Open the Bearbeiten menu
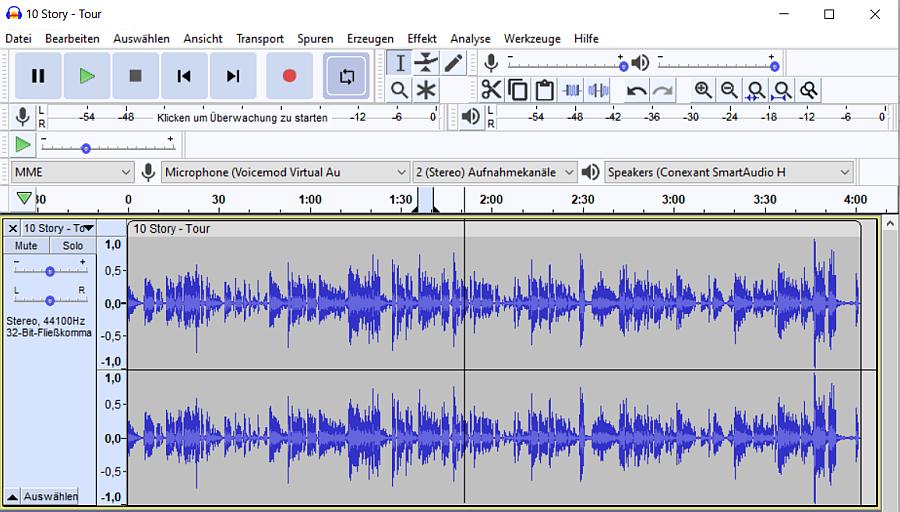Image resolution: width=900 pixels, height=512 pixels. [72, 38]
